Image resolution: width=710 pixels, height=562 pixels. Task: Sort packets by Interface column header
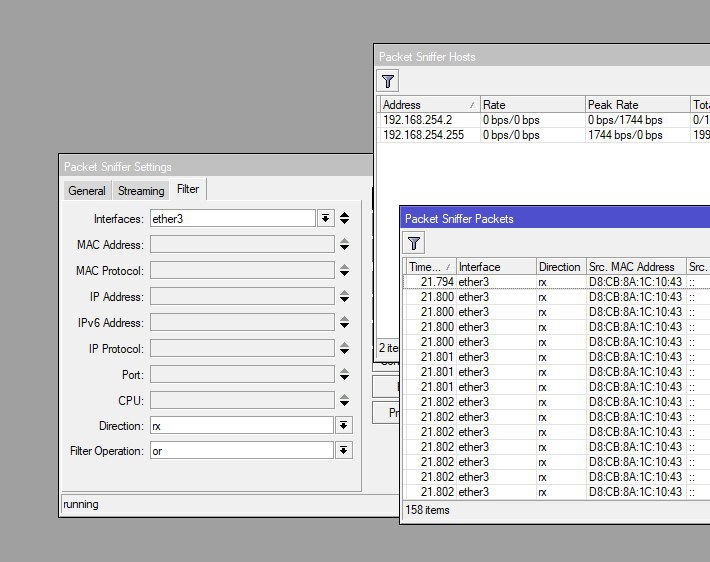pos(496,267)
